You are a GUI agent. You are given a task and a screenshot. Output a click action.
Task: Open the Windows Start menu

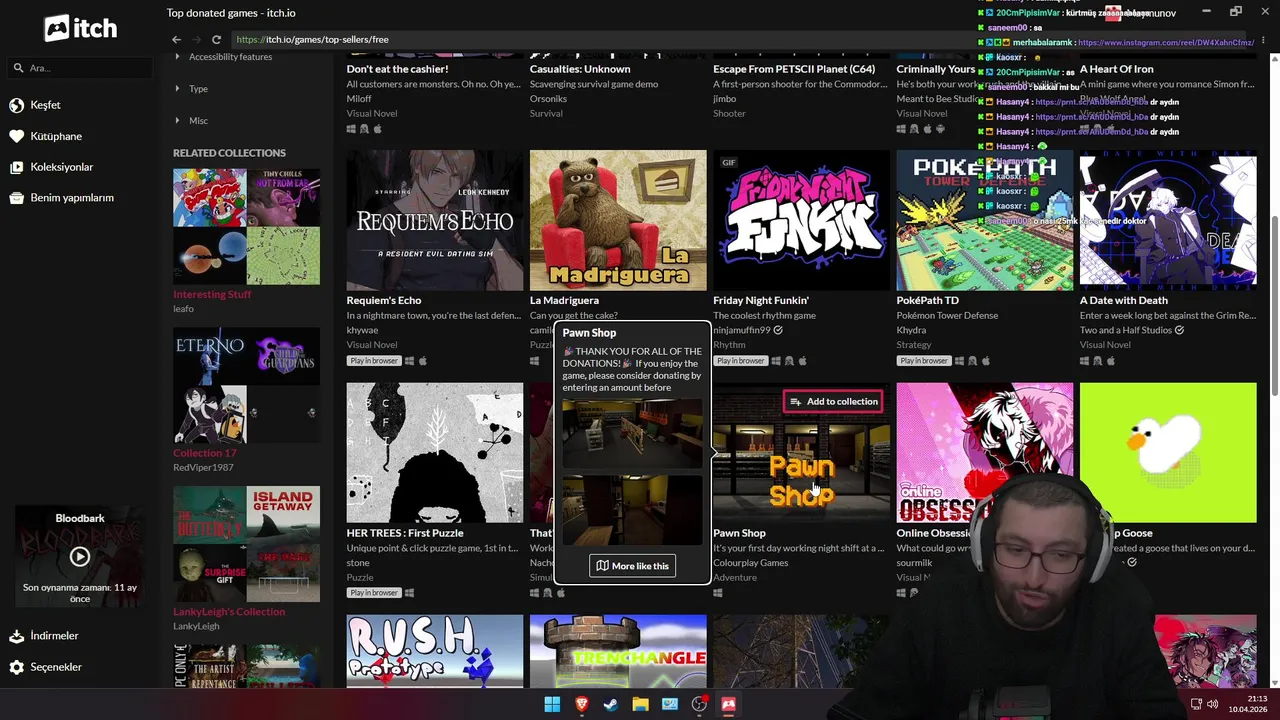(x=552, y=705)
